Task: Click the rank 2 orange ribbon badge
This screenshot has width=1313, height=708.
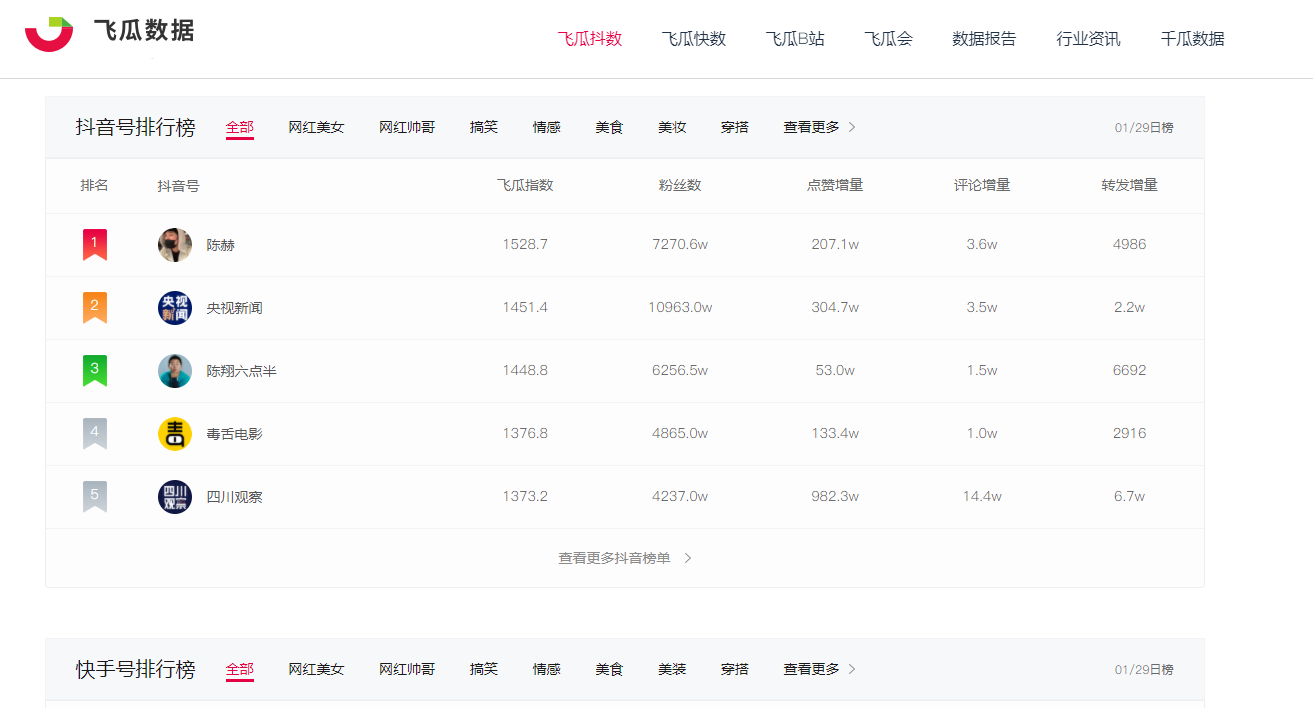Action: pos(95,307)
